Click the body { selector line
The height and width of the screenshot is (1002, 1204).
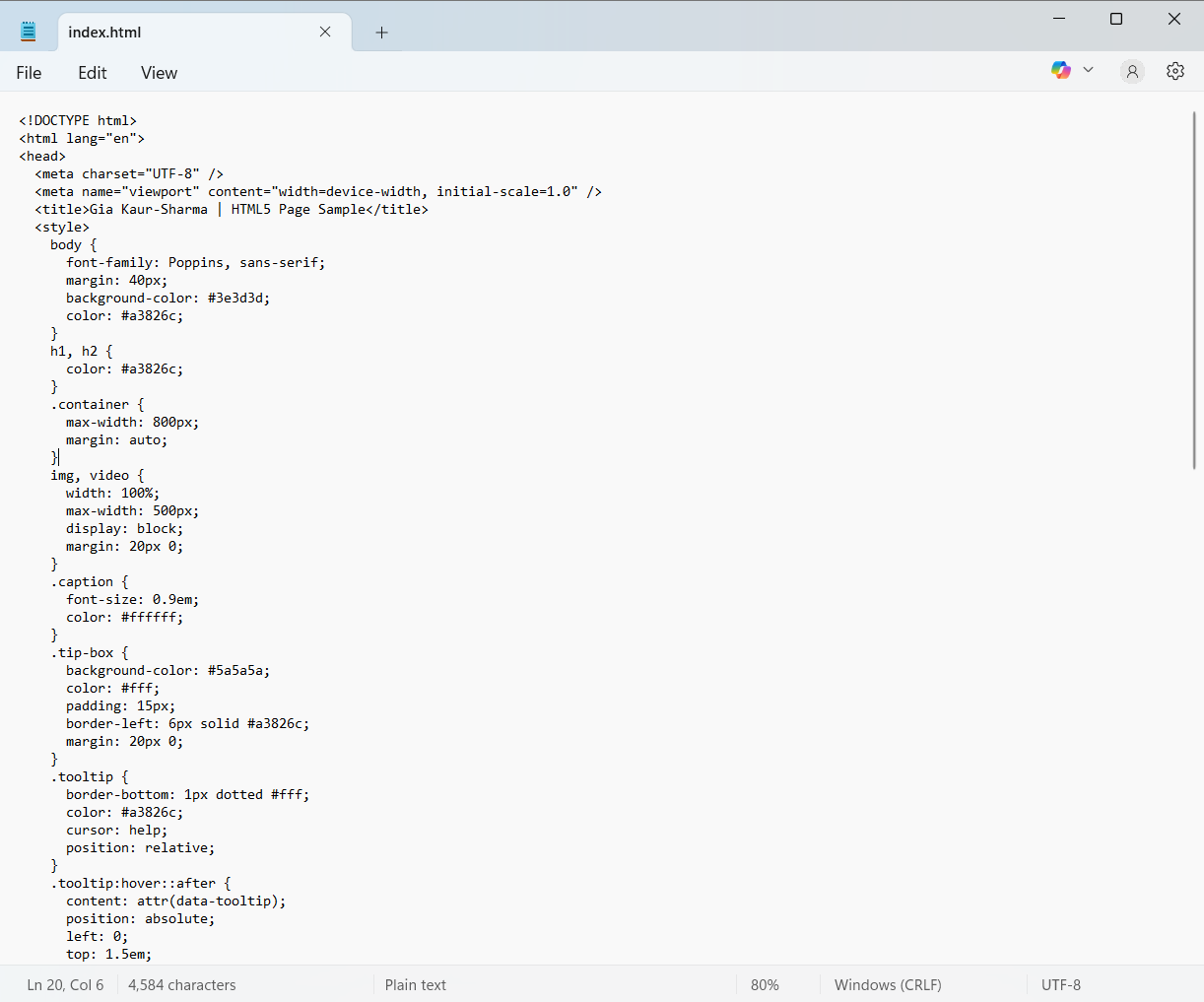click(x=74, y=244)
